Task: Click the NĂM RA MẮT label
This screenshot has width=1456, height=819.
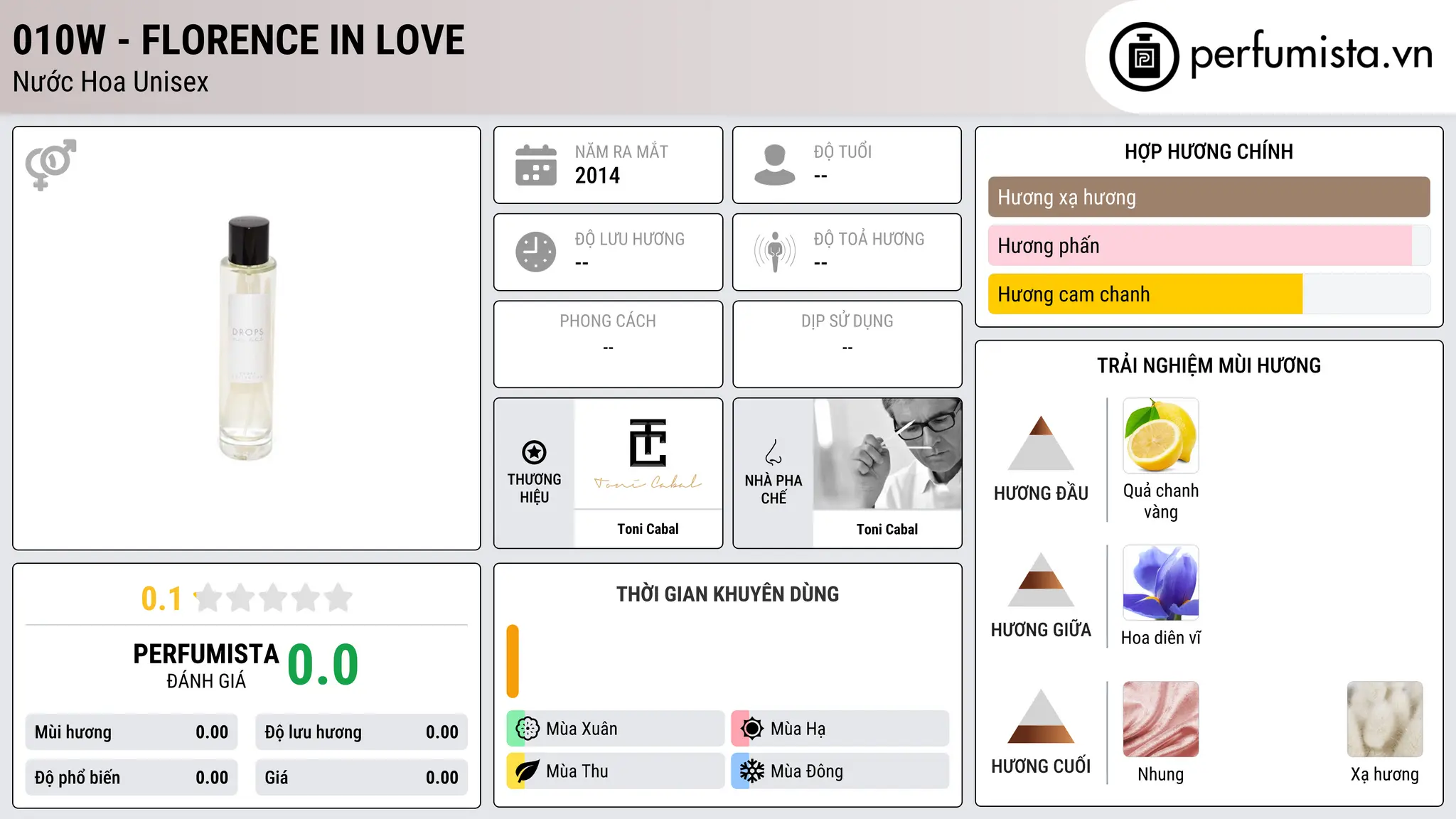Action: (x=621, y=151)
